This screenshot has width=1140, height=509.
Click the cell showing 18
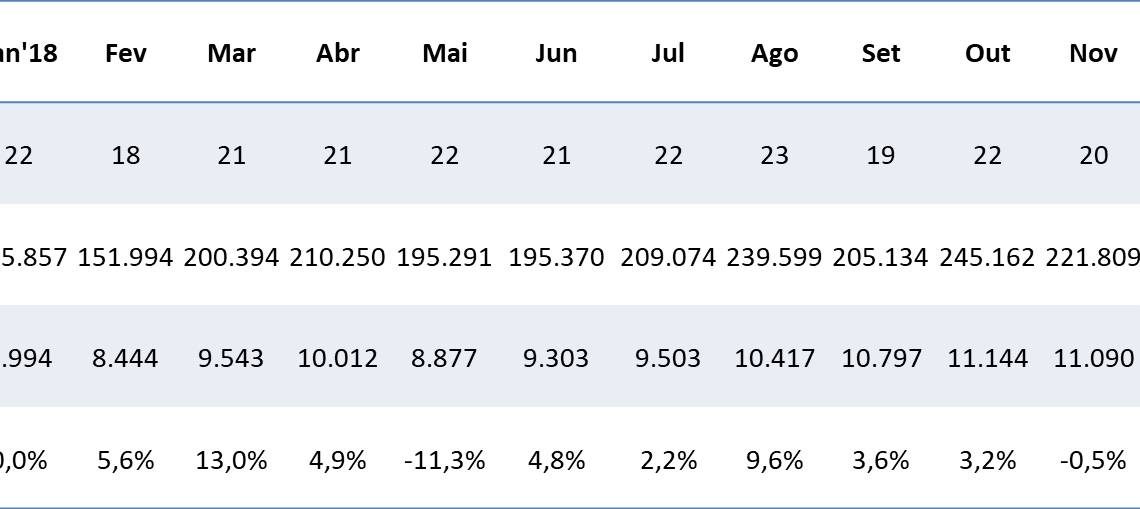[126, 156]
